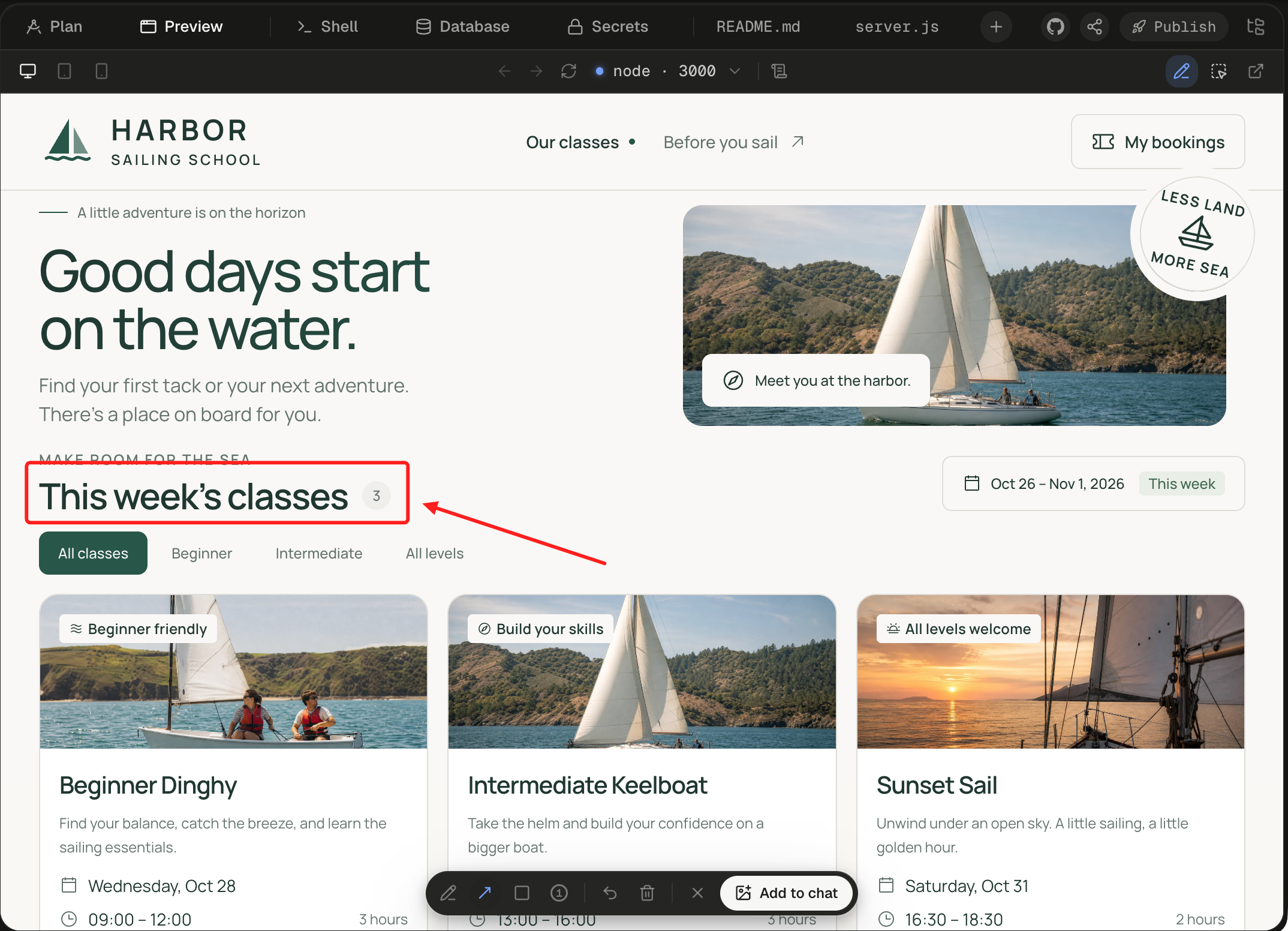This screenshot has width=1288, height=931.
Task: Open the Oct 26 – Nov 1 date picker
Action: click(1094, 483)
